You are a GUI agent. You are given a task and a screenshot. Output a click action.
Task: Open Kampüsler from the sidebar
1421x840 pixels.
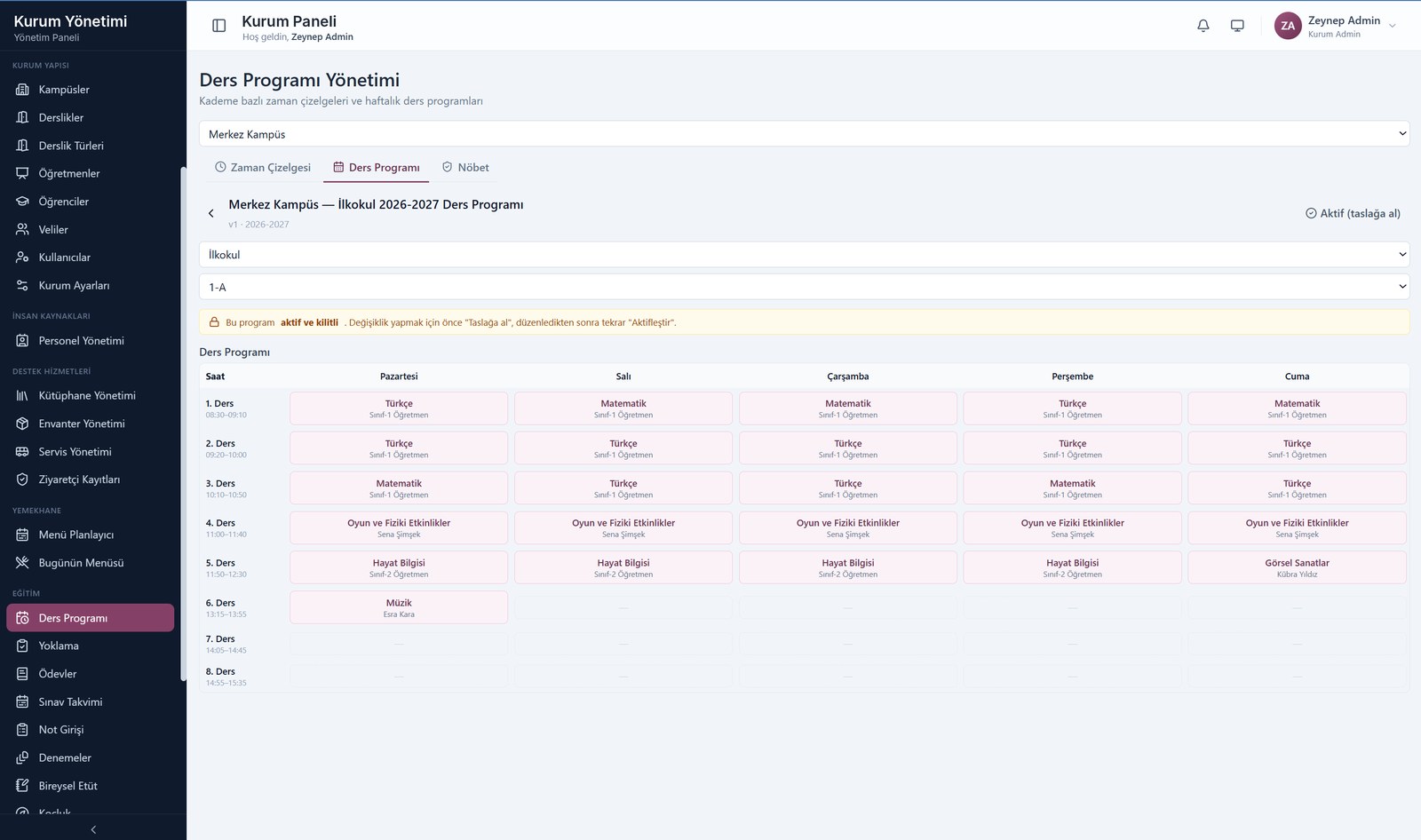click(91, 90)
